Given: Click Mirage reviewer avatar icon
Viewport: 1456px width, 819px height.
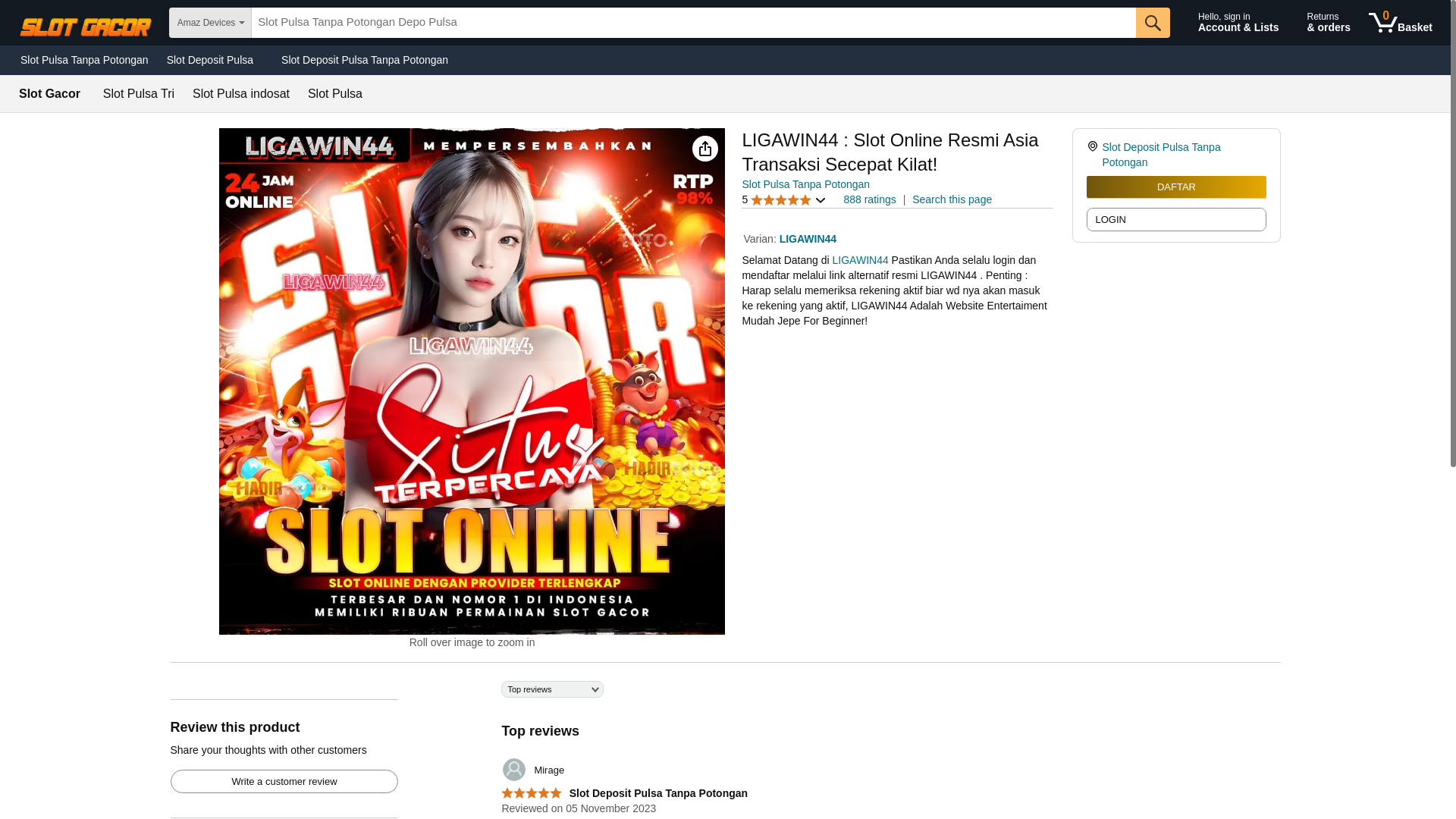Looking at the screenshot, I should click(513, 770).
